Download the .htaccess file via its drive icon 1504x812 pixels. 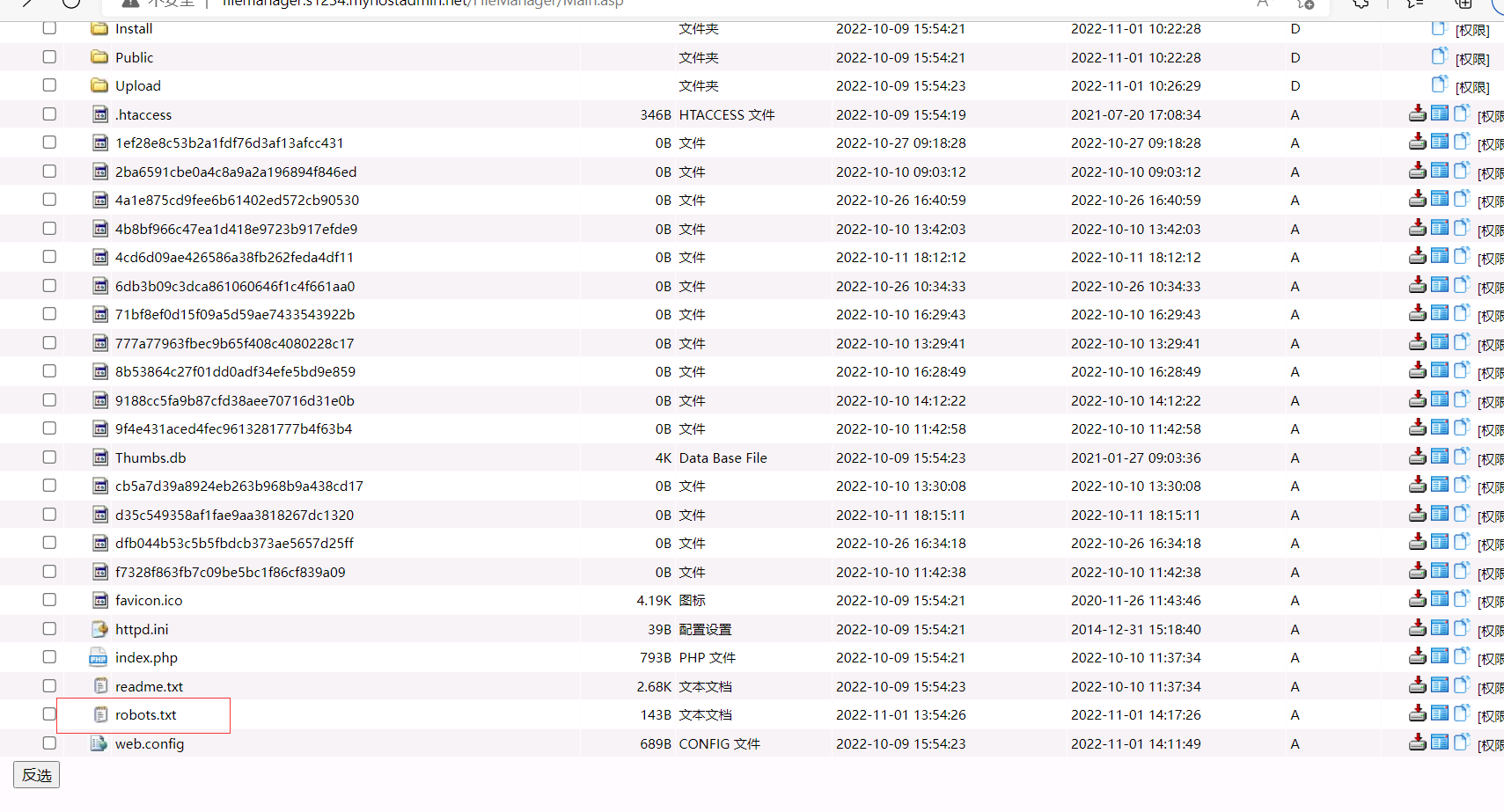1417,113
